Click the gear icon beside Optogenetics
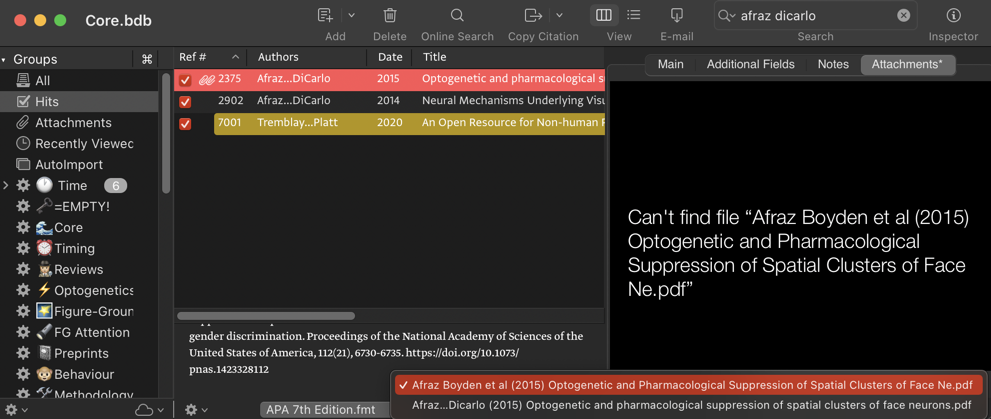 [23, 290]
